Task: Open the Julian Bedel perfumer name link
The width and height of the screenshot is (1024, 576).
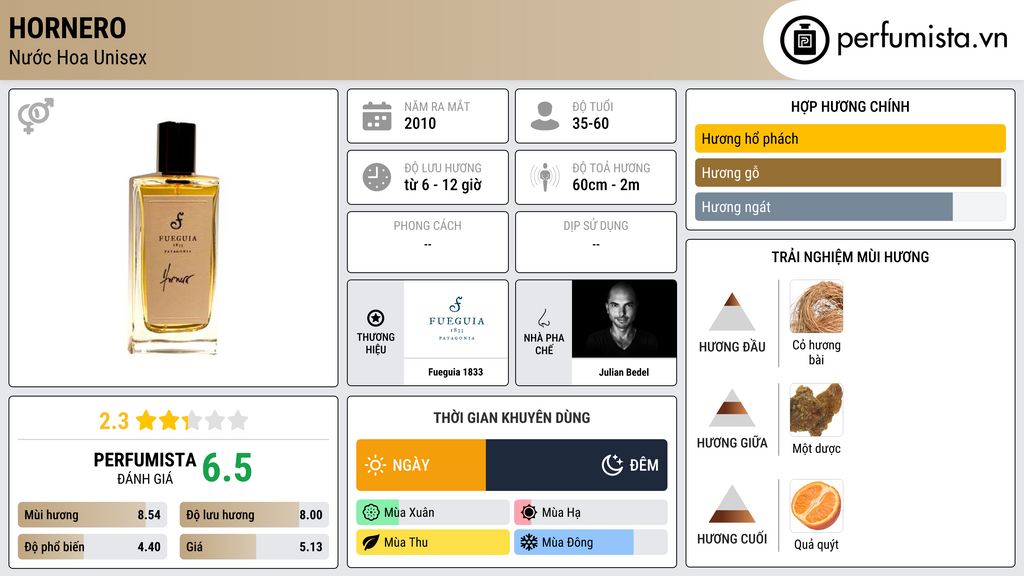Action: coord(624,372)
